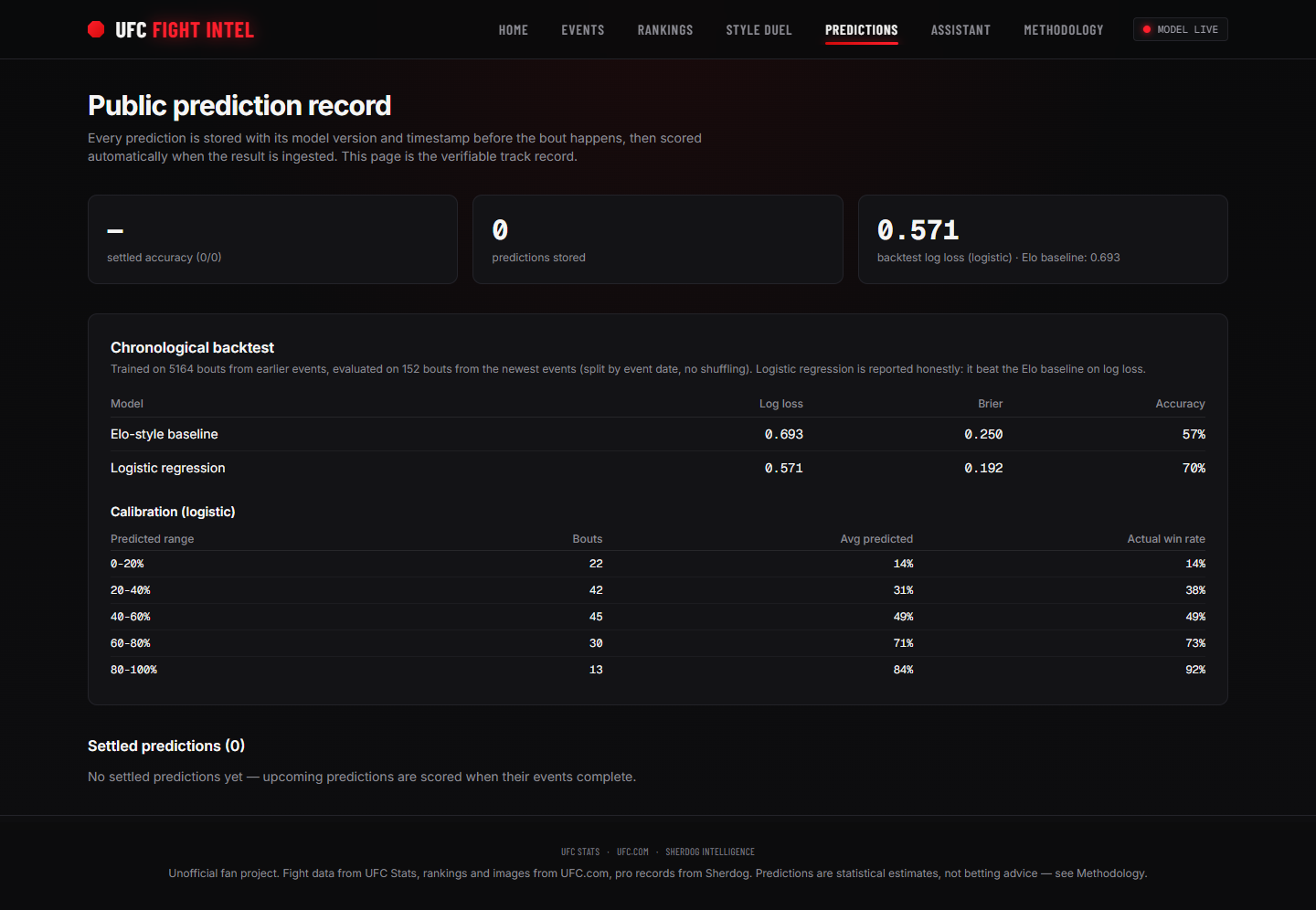Click Logistic regression accuracy 70%
Image resolution: width=1316 pixels, height=910 pixels.
click(1194, 468)
